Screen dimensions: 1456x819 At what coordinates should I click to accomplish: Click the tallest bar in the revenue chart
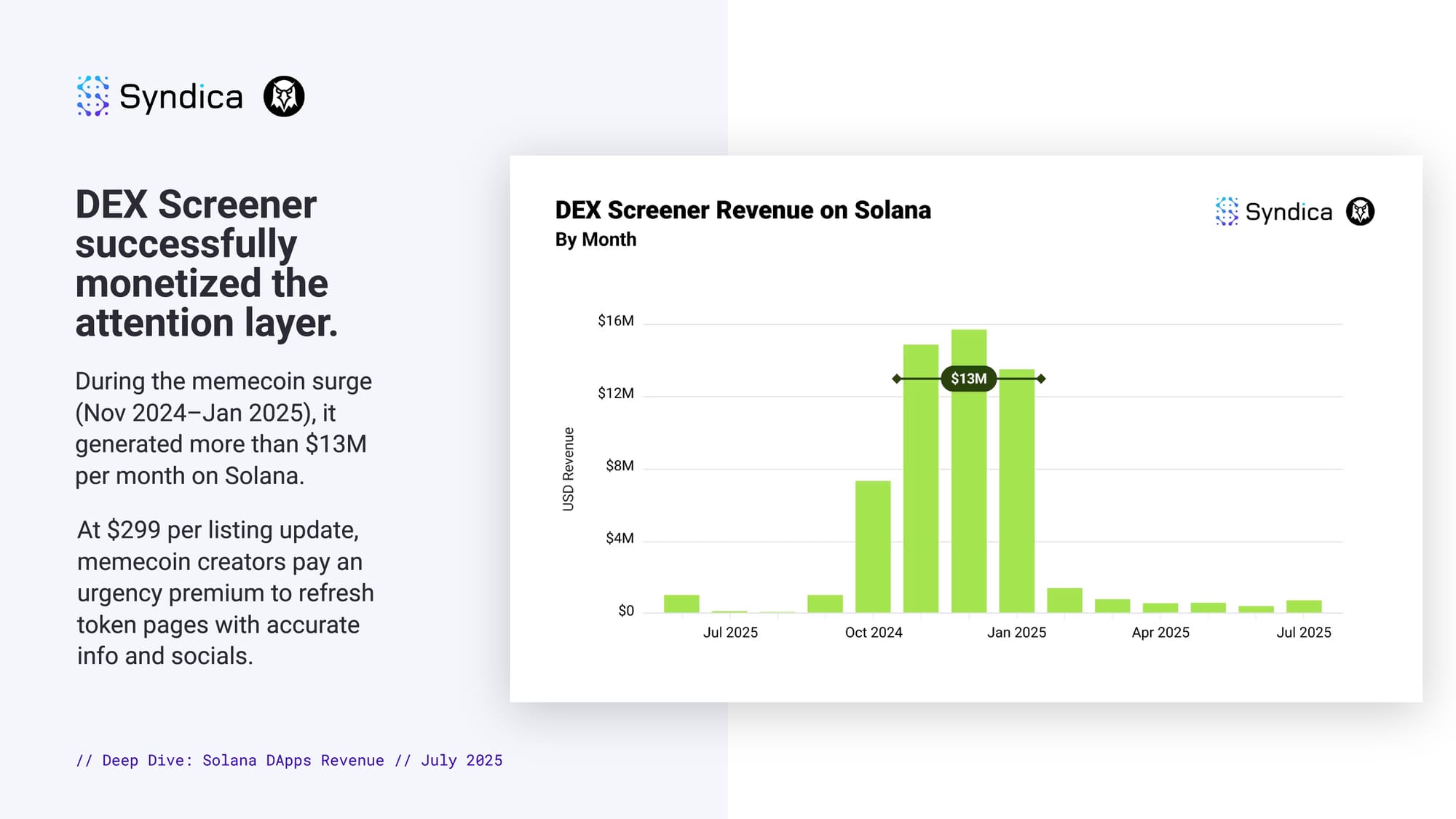click(x=969, y=471)
